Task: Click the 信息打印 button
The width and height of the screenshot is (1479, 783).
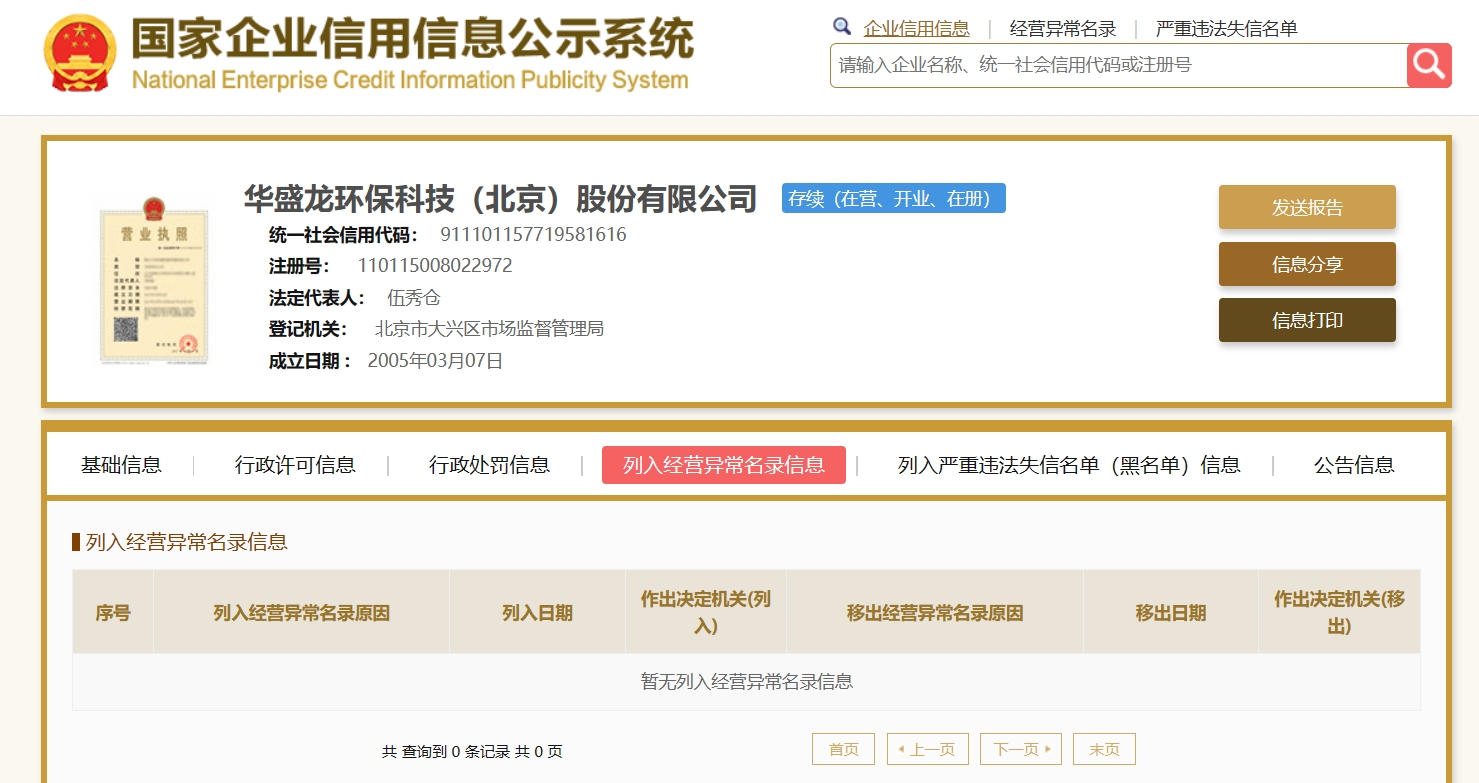Action: click(x=1307, y=320)
